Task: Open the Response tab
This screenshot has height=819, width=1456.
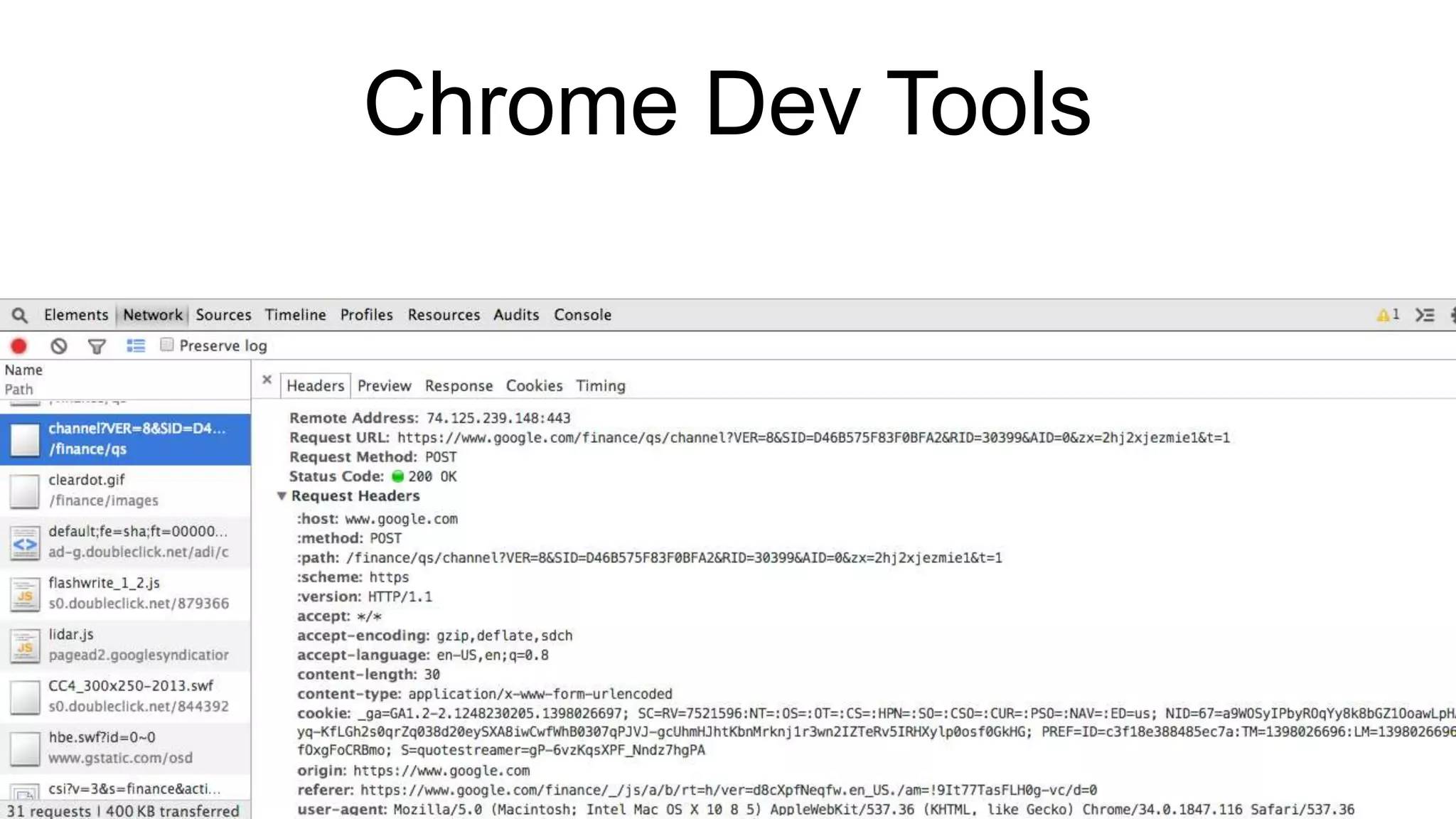Action: coord(459,386)
